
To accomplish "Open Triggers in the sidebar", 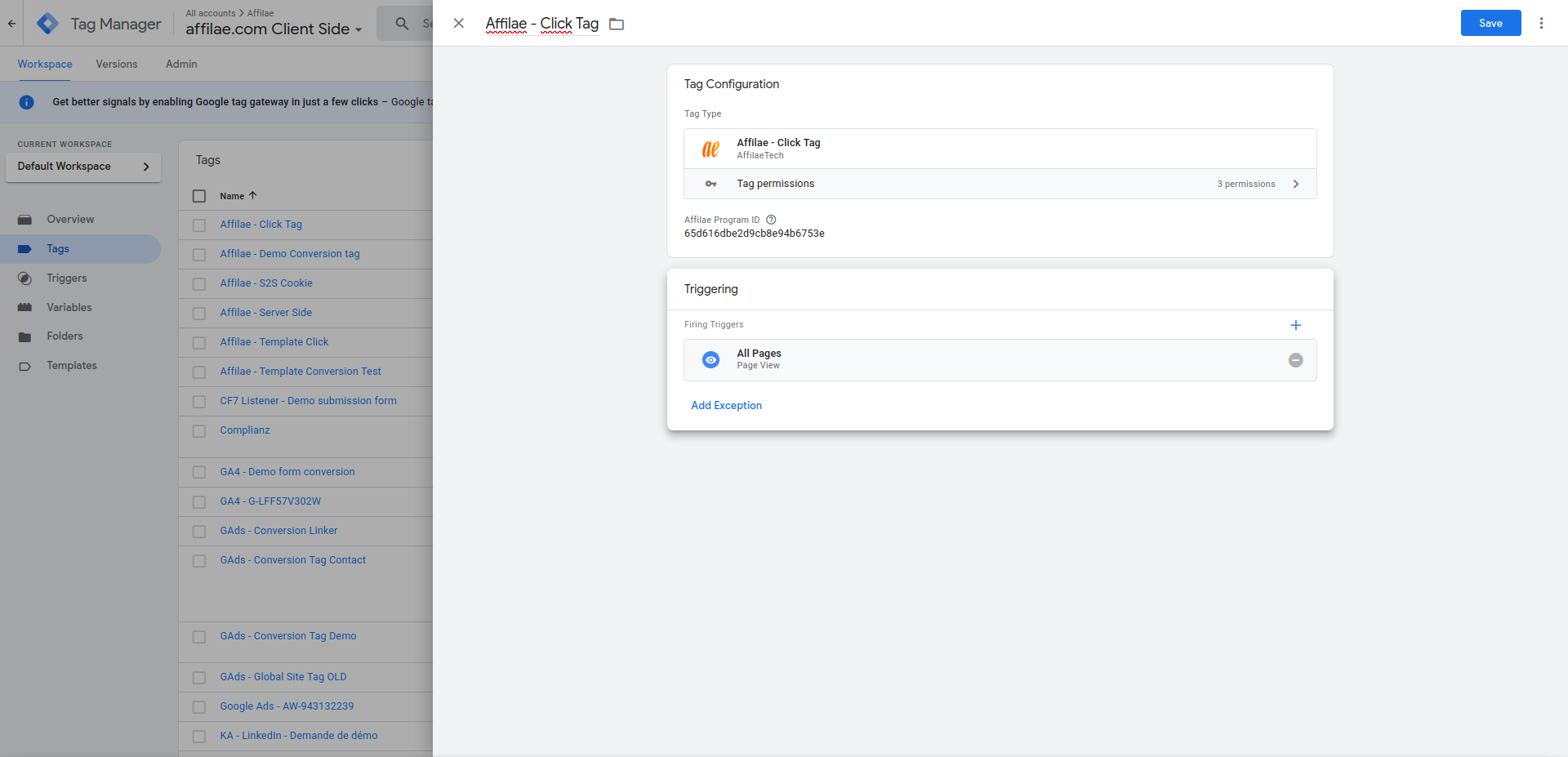I will (67, 278).
